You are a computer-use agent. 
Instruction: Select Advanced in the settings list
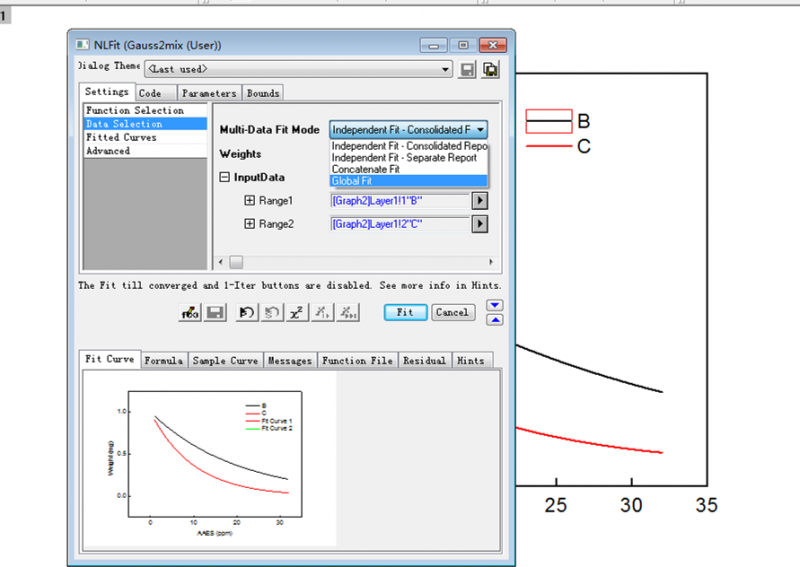coord(145,151)
